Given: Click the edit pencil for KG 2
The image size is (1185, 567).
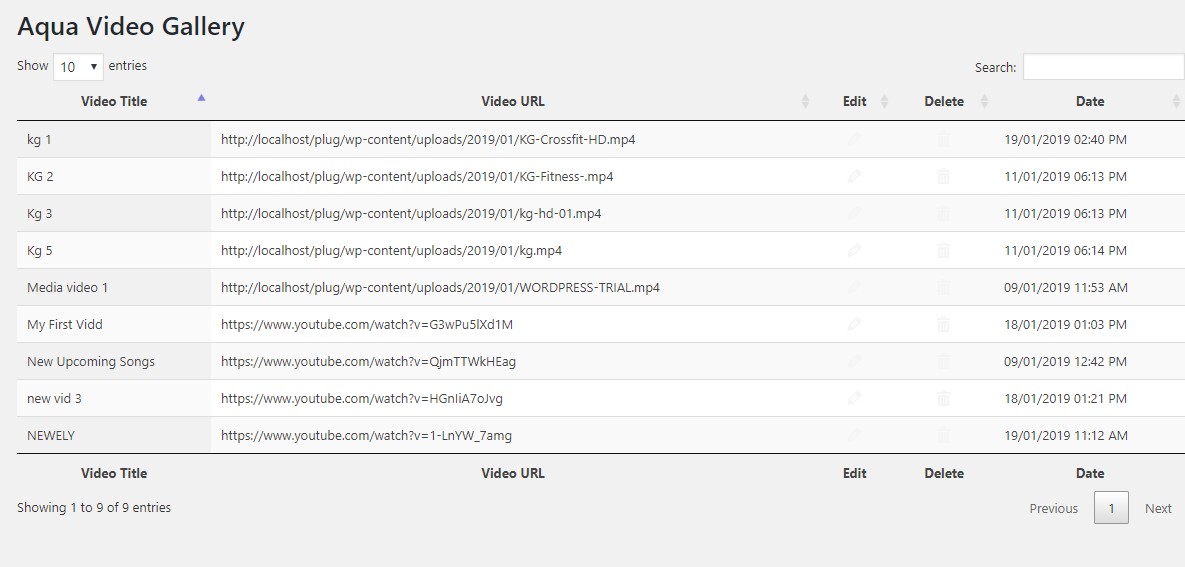Looking at the screenshot, I should [854, 177].
